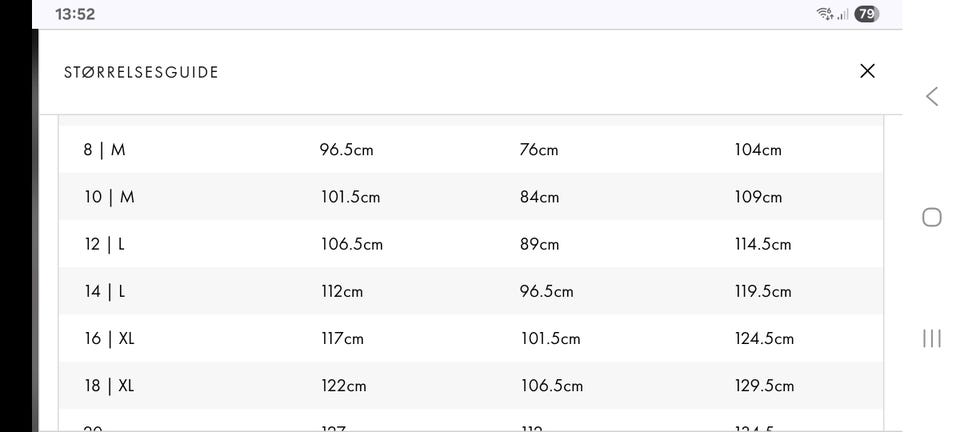This screenshot has width=960, height=432.
Task: Tap the WiFi signal status icon
Action: point(825,14)
